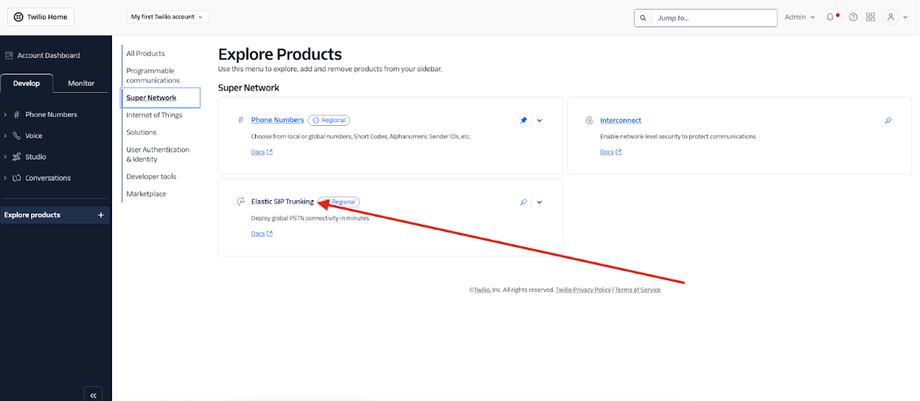Pin Elastic SIP Trunking to sidebar

pos(523,202)
